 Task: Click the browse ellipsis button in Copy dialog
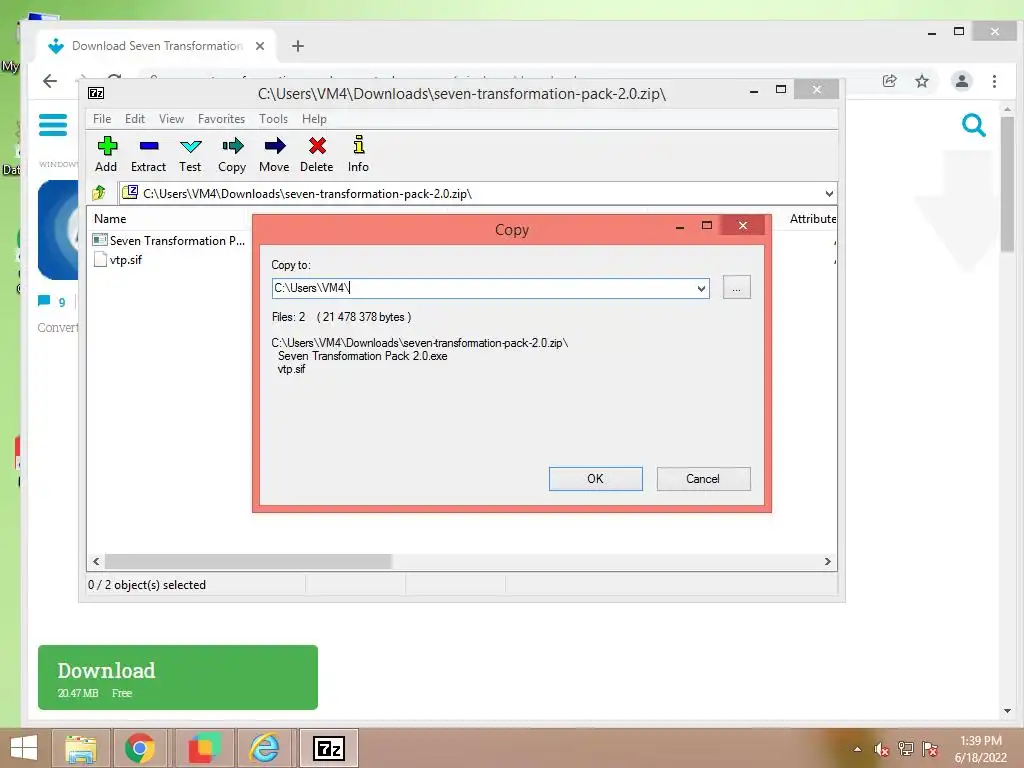coord(736,287)
